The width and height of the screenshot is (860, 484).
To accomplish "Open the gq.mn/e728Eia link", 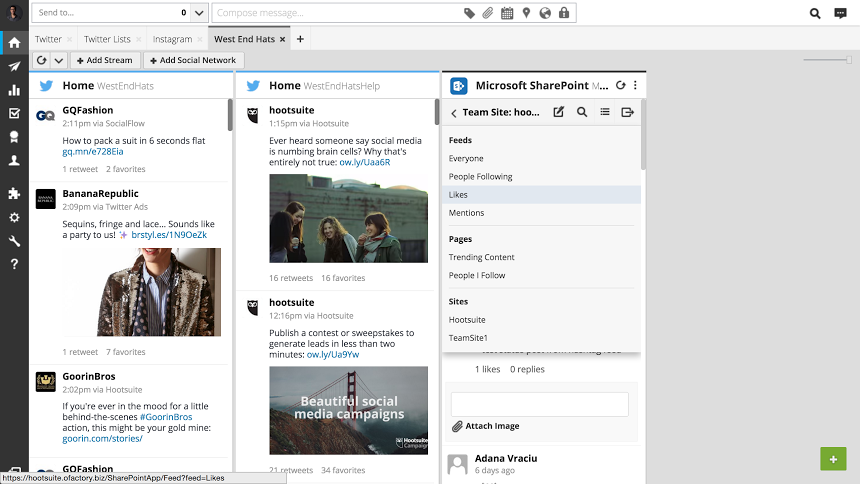I will [93, 151].
